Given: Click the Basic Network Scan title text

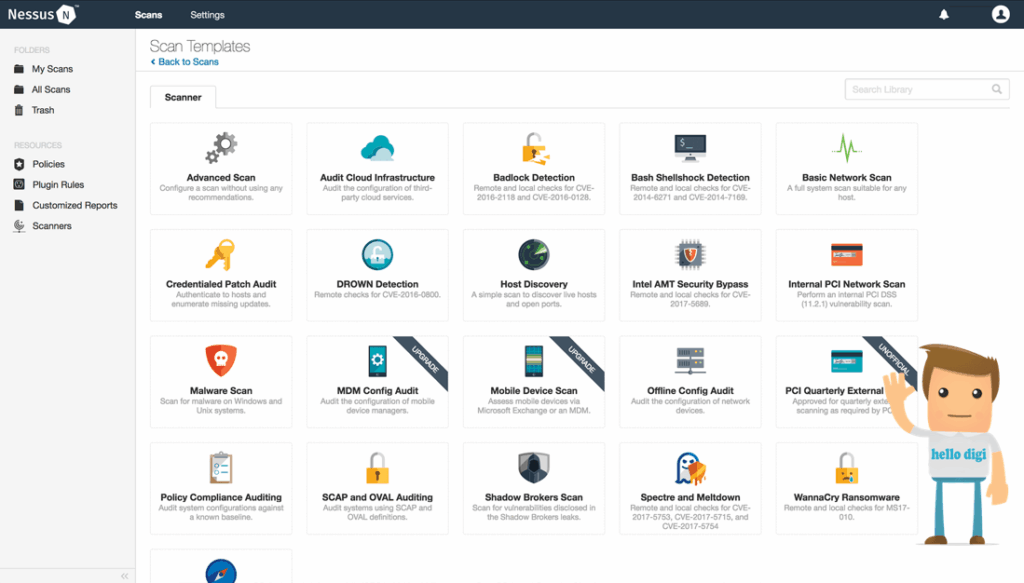Looking at the screenshot, I should click(846, 178).
